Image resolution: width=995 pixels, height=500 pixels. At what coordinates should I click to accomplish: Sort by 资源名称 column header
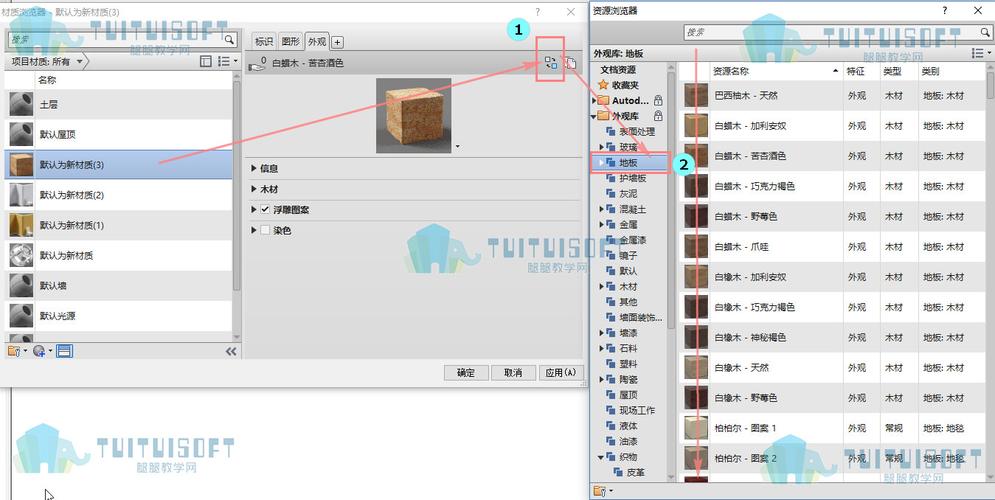click(x=776, y=72)
